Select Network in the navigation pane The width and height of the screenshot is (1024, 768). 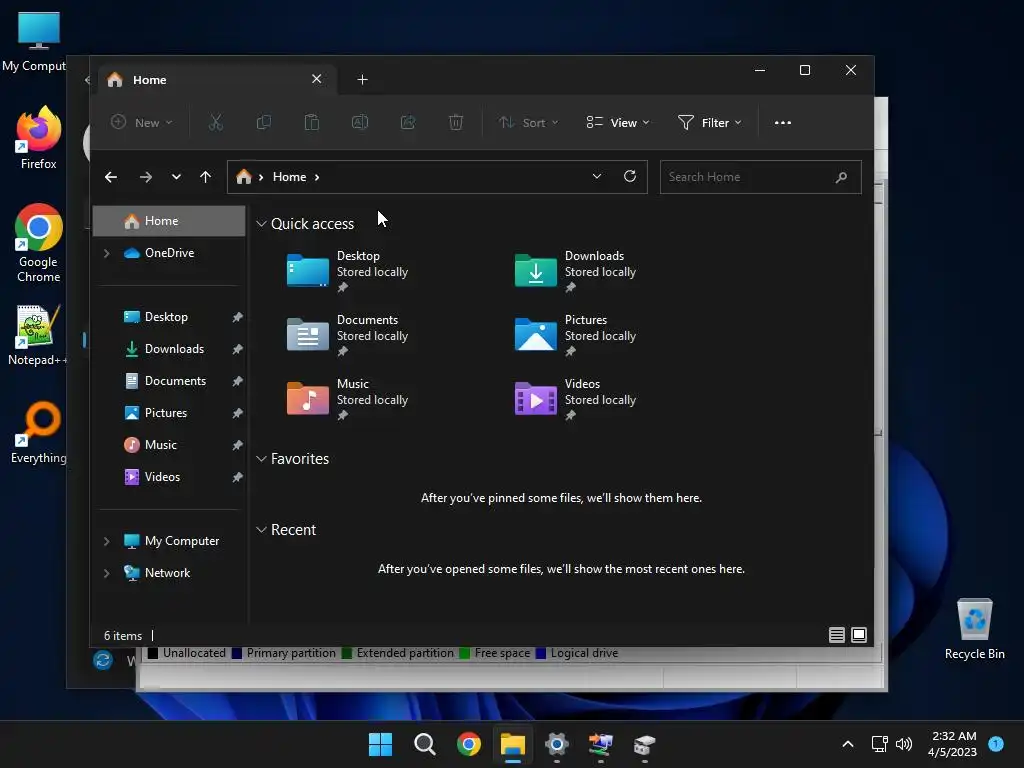click(x=167, y=573)
